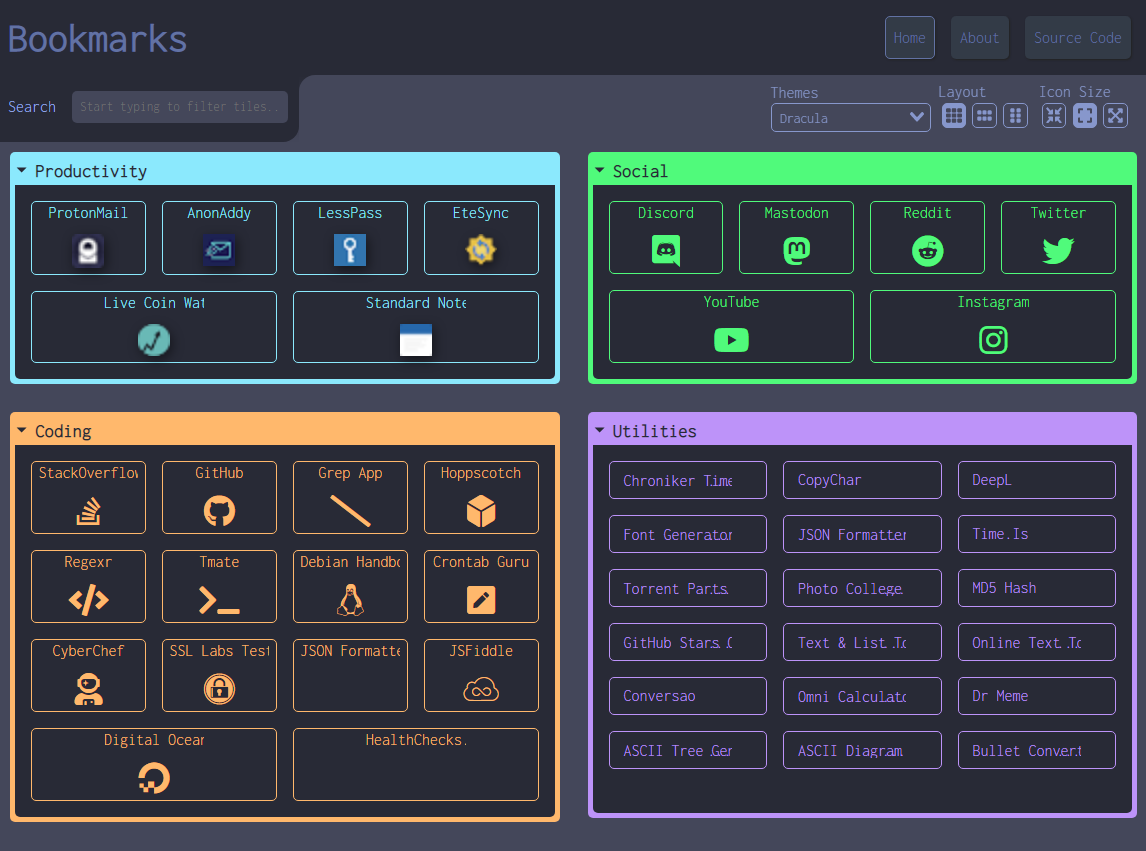Click the Discord logo icon
This screenshot has height=851, width=1146.
click(665, 250)
